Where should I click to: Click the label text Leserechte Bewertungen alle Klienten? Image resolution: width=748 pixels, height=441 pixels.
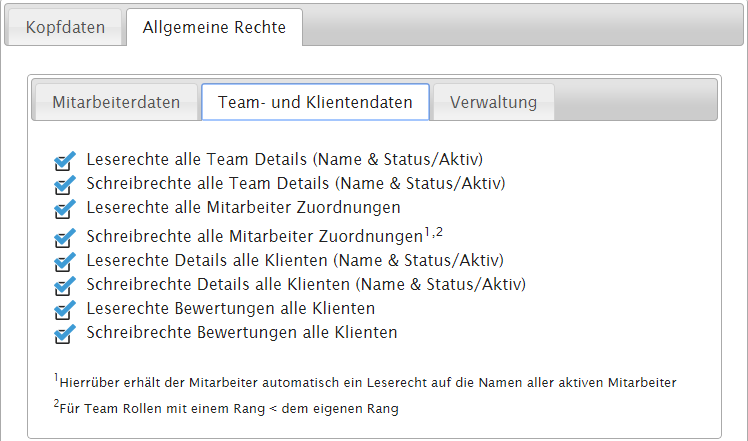[x=230, y=308]
